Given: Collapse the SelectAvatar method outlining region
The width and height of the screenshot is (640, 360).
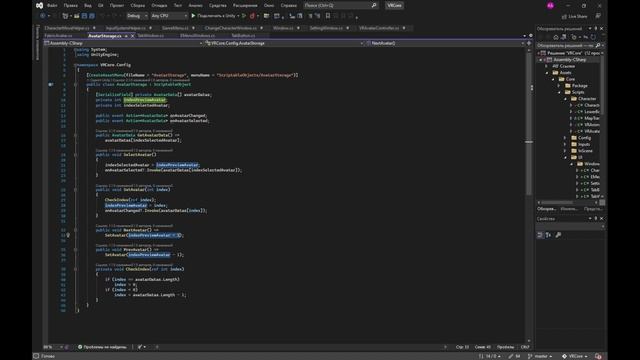Looking at the screenshot, I should [76, 155].
